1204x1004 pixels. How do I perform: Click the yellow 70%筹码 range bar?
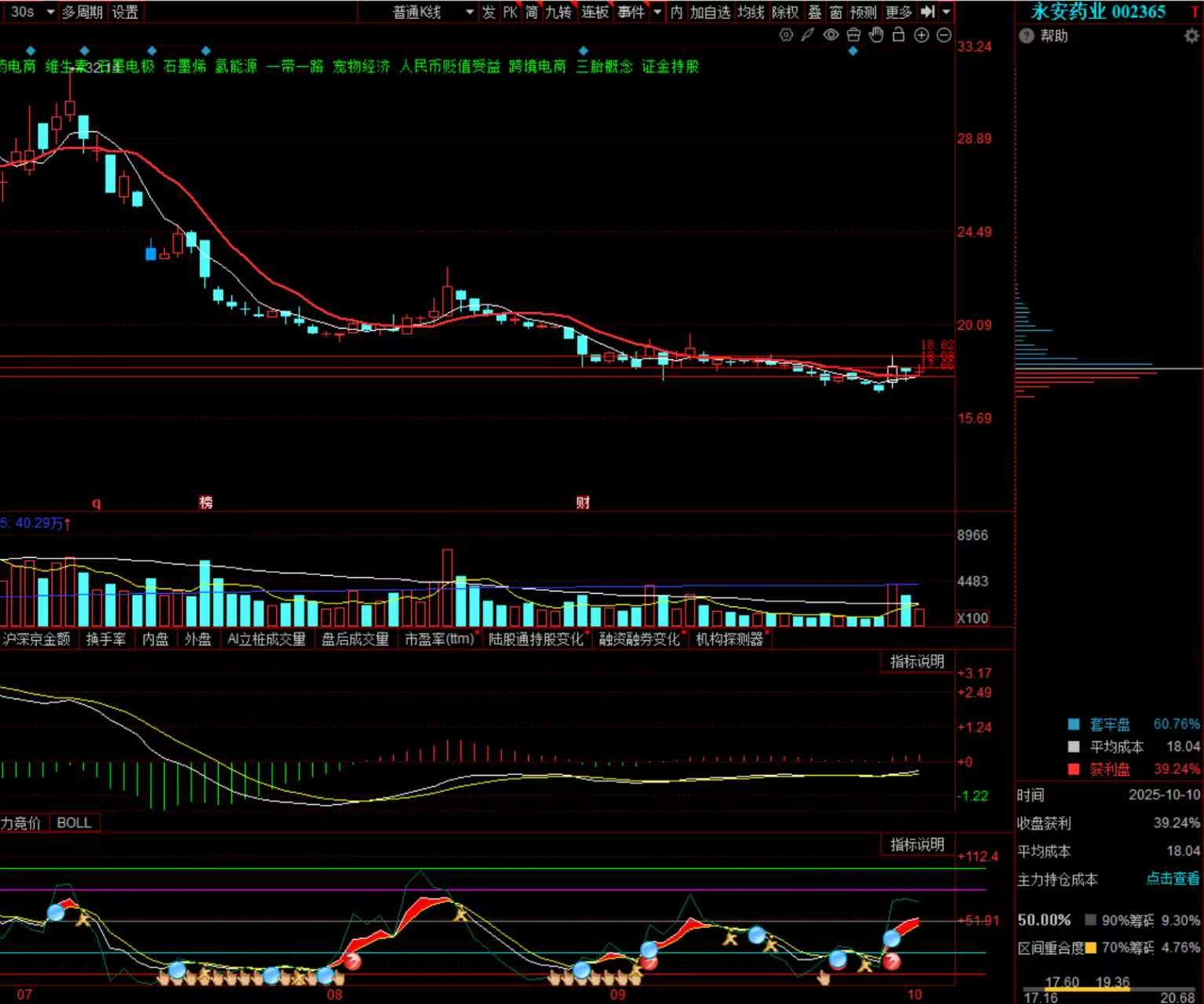1089,989
